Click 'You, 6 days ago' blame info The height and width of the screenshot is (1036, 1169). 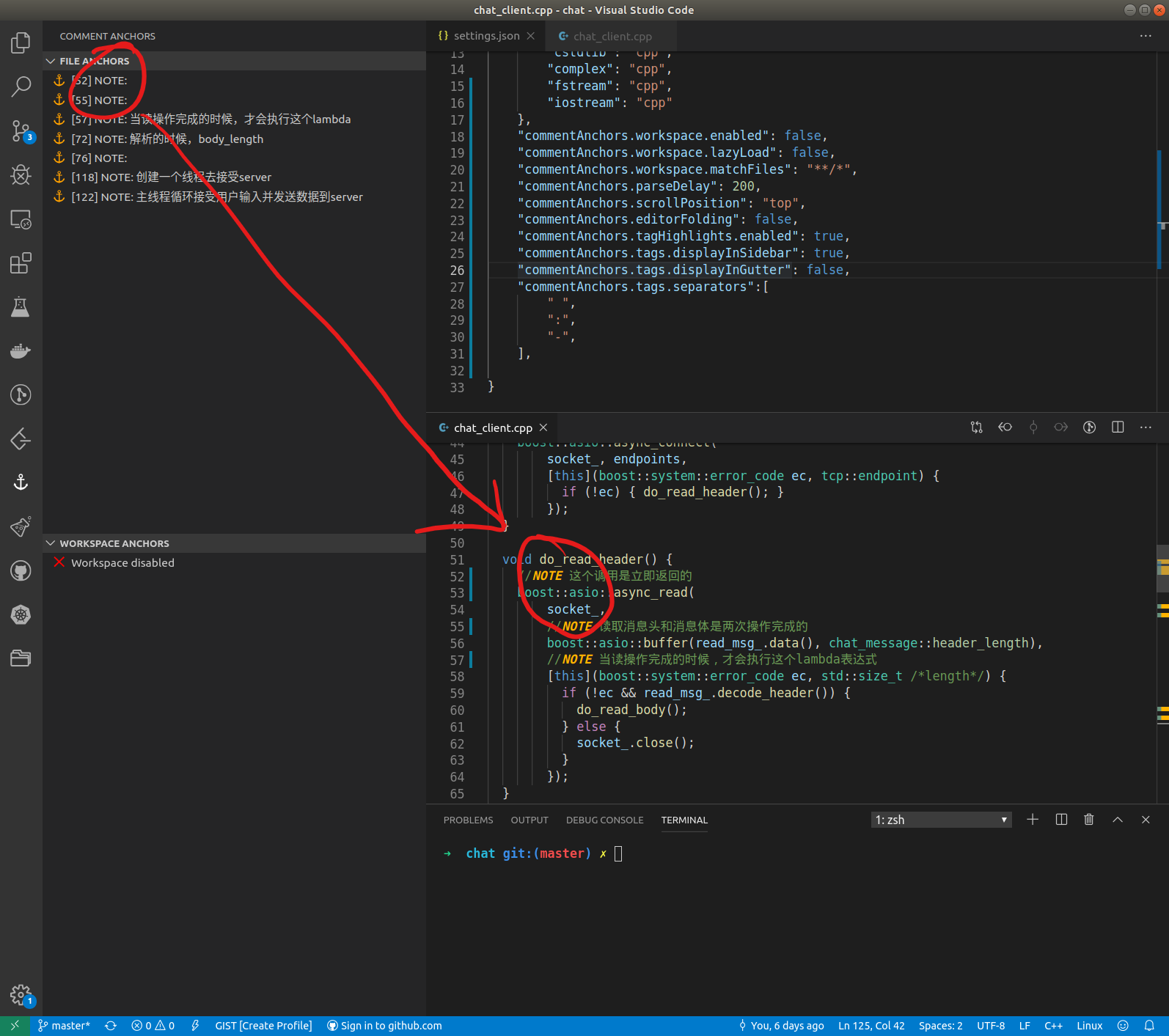pyautogui.click(x=780, y=1026)
